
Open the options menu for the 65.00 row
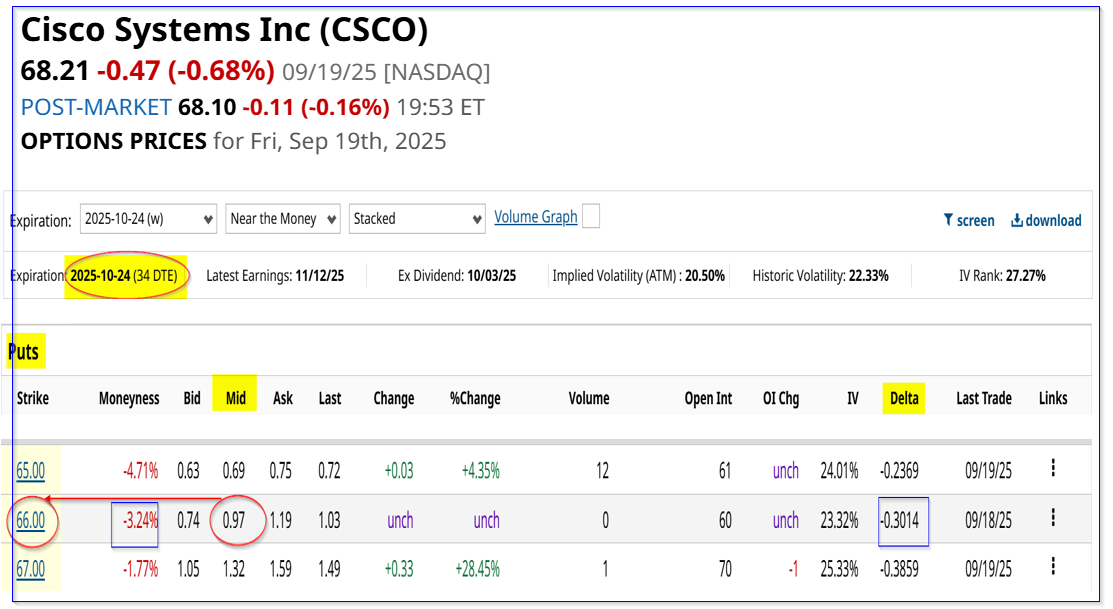point(1053,468)
